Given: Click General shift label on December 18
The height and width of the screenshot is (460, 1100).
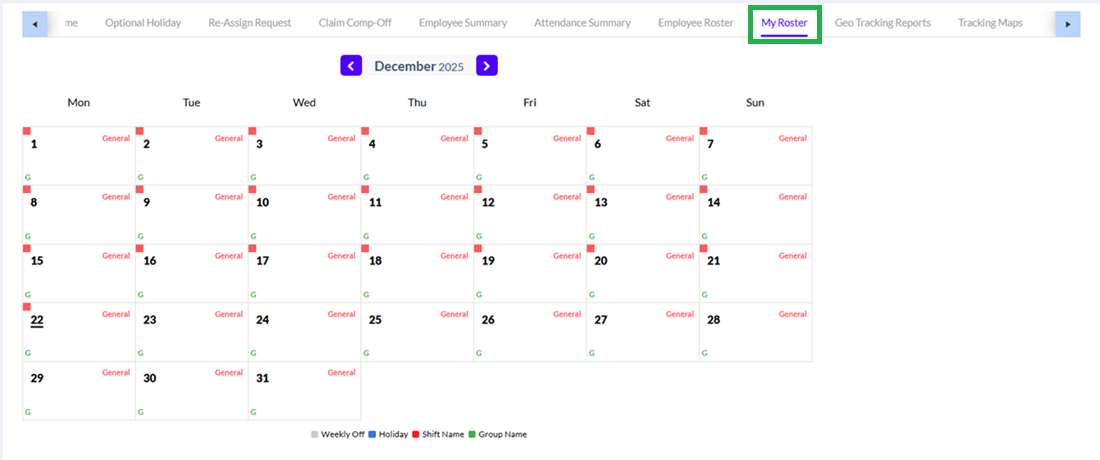Looking at the screenshot, I should 454,256.
